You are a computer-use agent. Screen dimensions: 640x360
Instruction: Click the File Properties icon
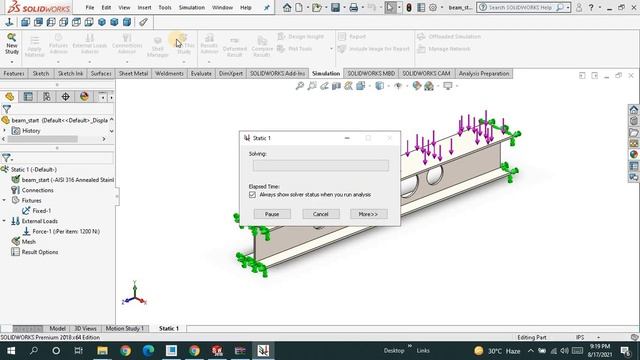point(421,7)
